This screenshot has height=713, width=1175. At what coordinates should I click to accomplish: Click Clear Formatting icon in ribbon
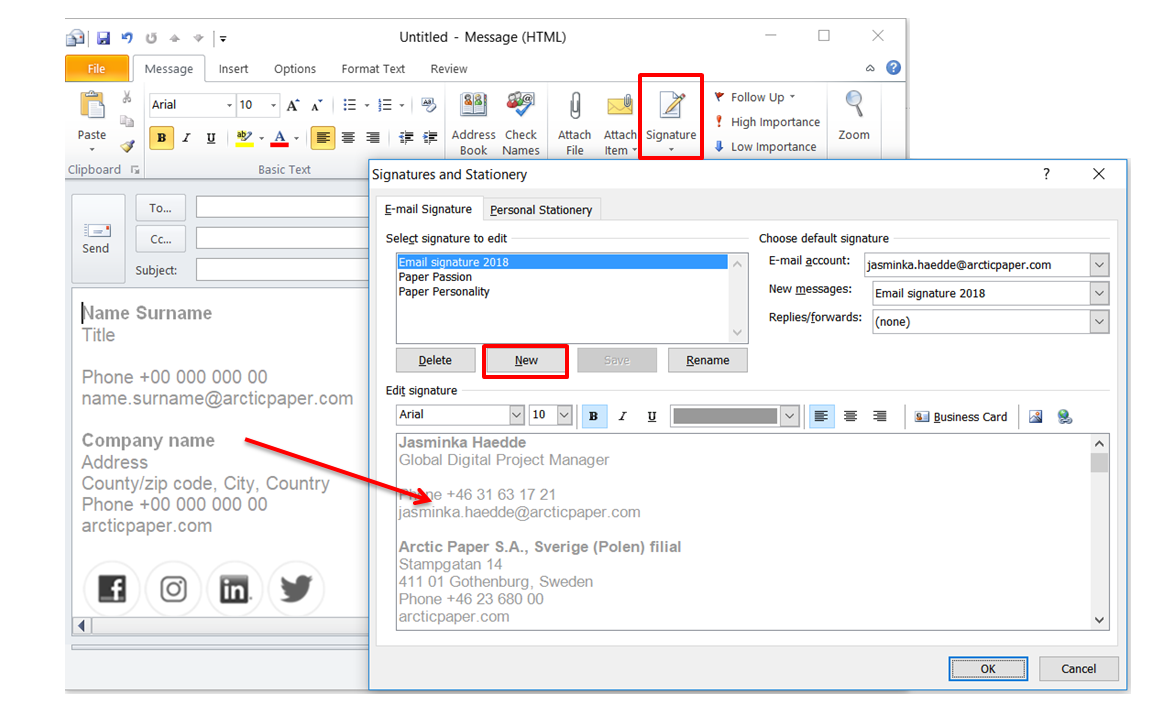[429, 105]
